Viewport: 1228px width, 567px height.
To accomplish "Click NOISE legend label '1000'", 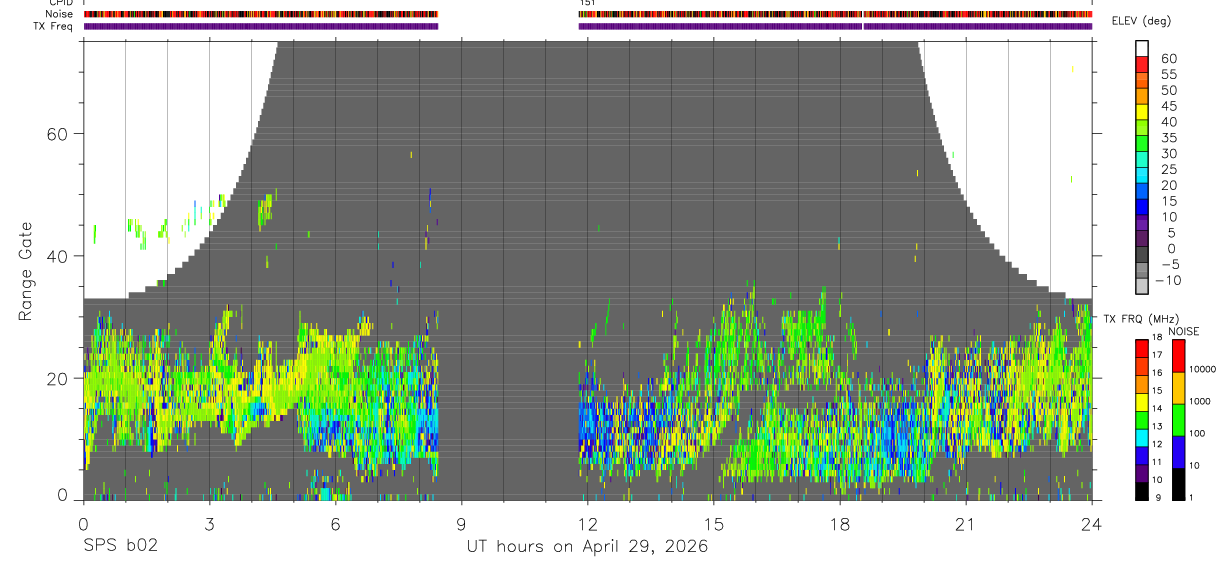I will (1202, 401).
